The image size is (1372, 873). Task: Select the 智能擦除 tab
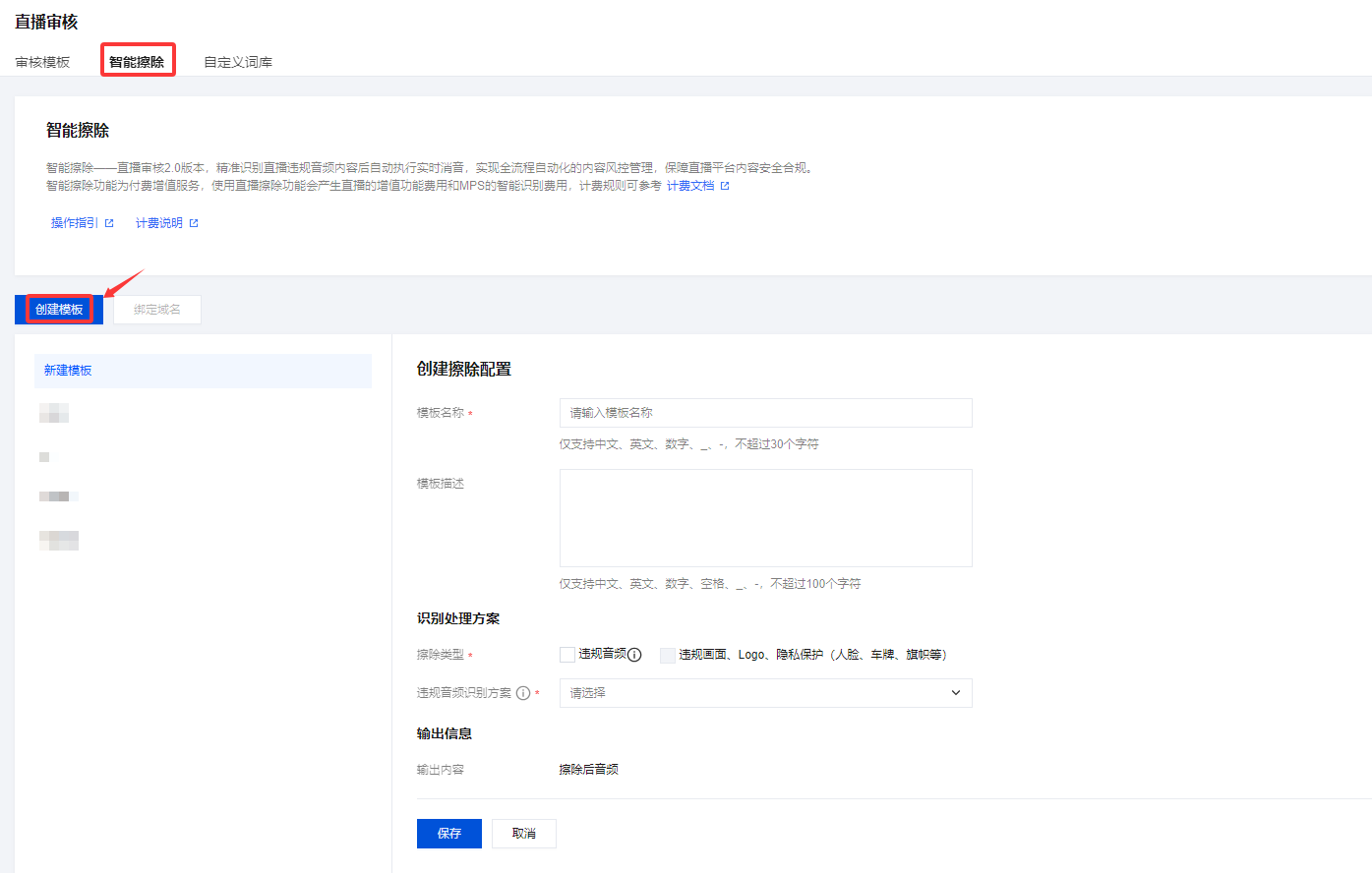coord(137,62)
